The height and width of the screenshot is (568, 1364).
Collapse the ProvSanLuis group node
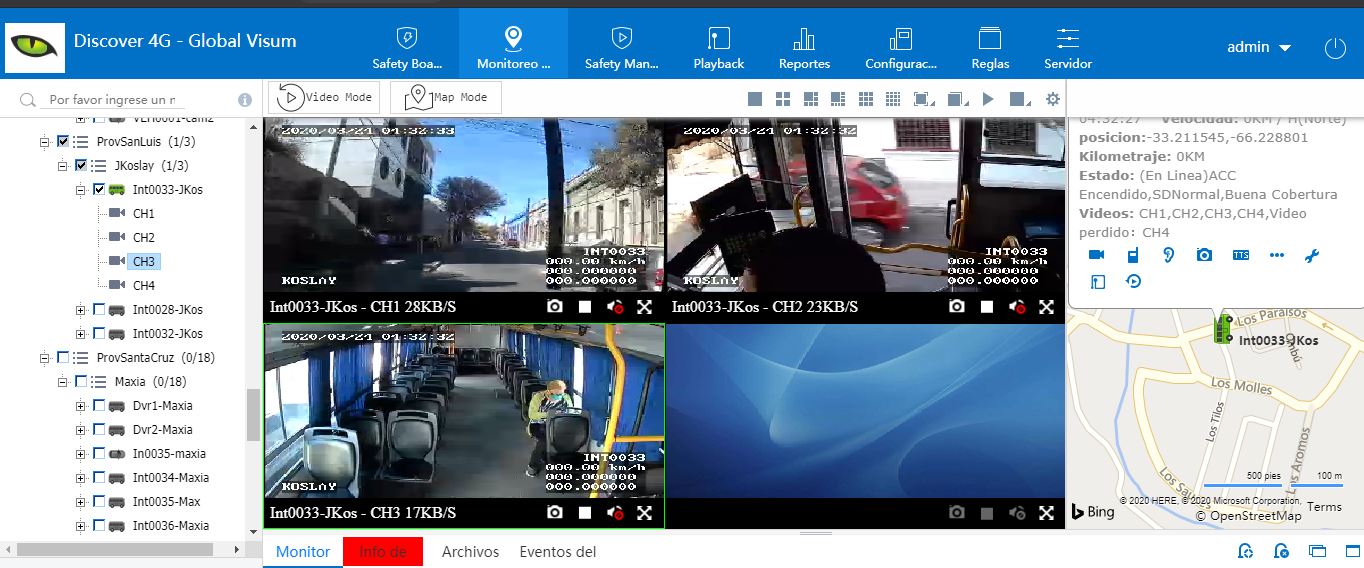coord(45,142)
